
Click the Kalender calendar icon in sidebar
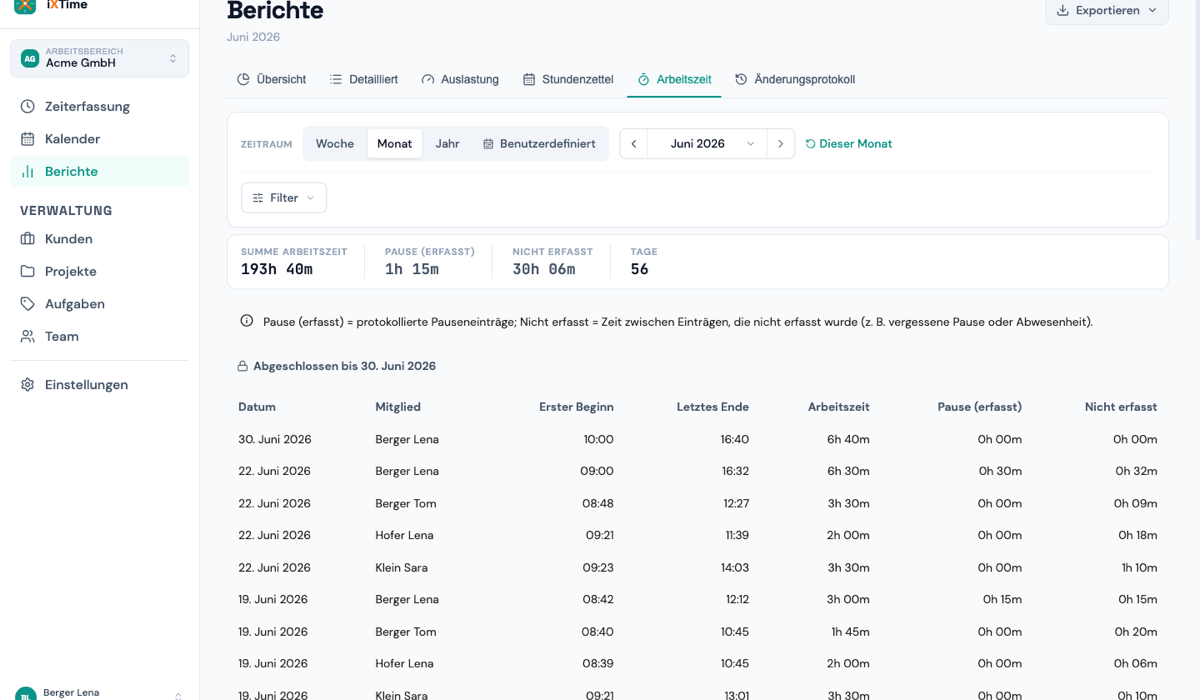coord(28,139)
